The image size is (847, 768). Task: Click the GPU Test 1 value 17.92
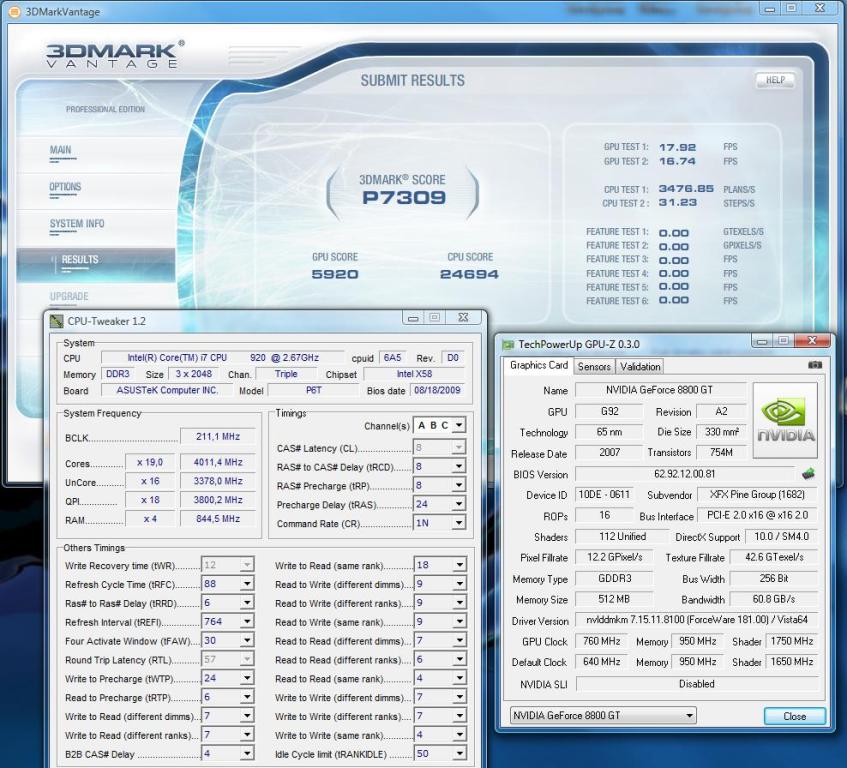pyautogui.click(x=677, y=147)
